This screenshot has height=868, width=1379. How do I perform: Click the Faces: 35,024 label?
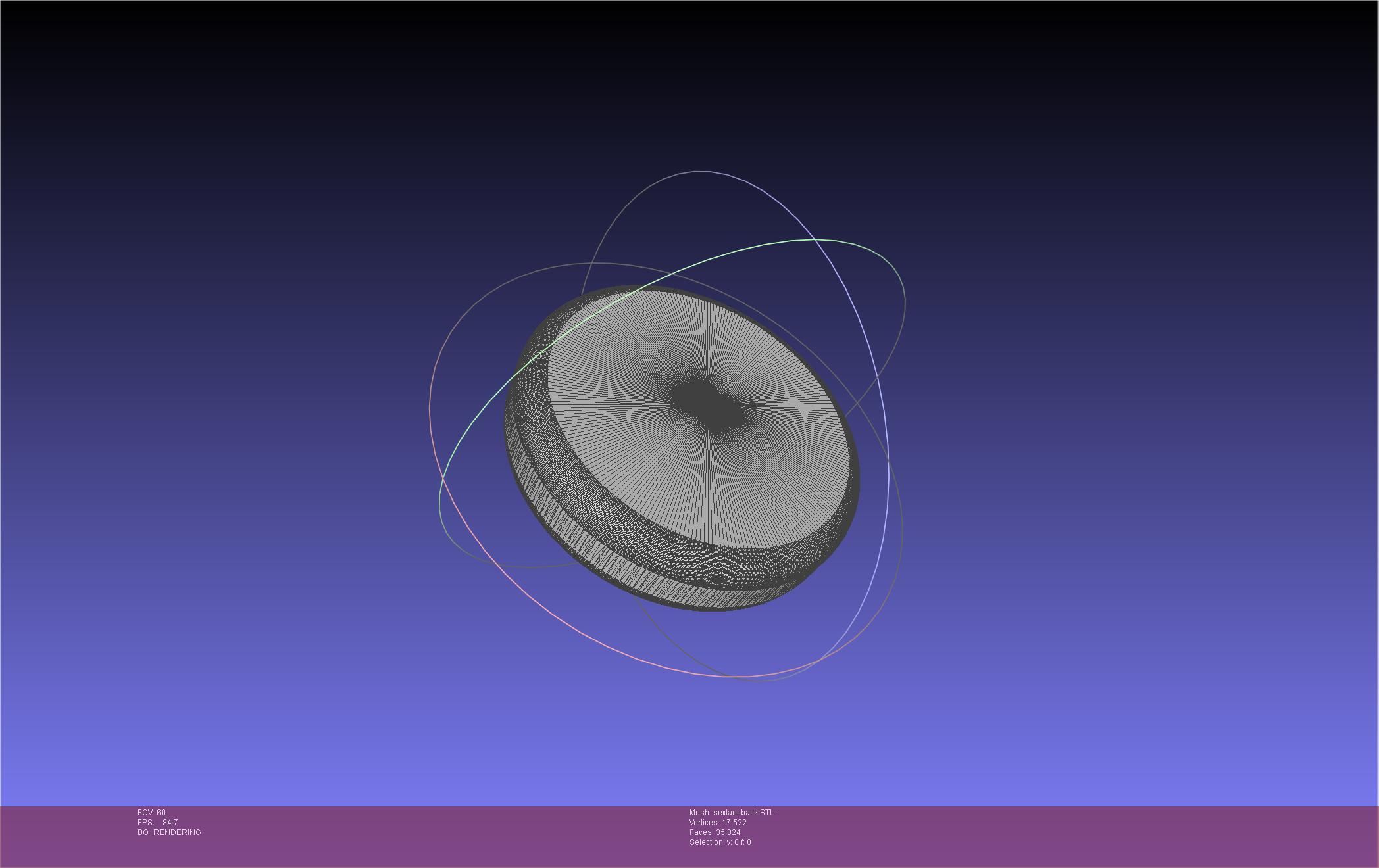click(x=715, y=832)
